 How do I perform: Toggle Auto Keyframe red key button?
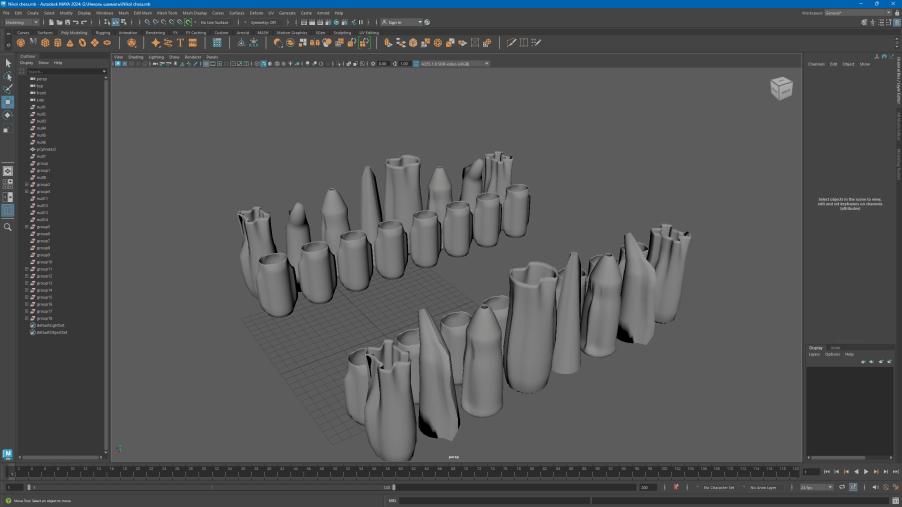676,487
